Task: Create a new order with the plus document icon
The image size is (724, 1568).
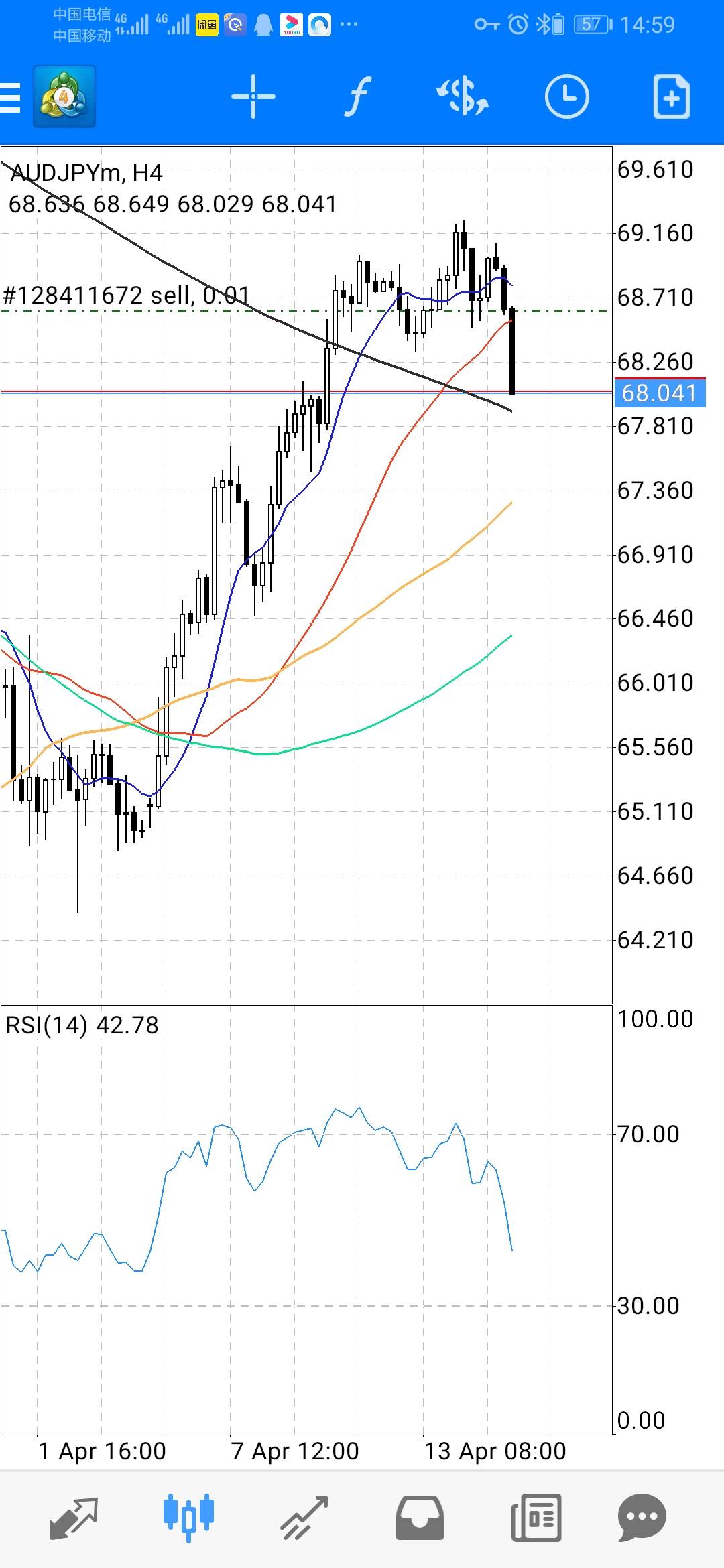Action: point(672,97)
